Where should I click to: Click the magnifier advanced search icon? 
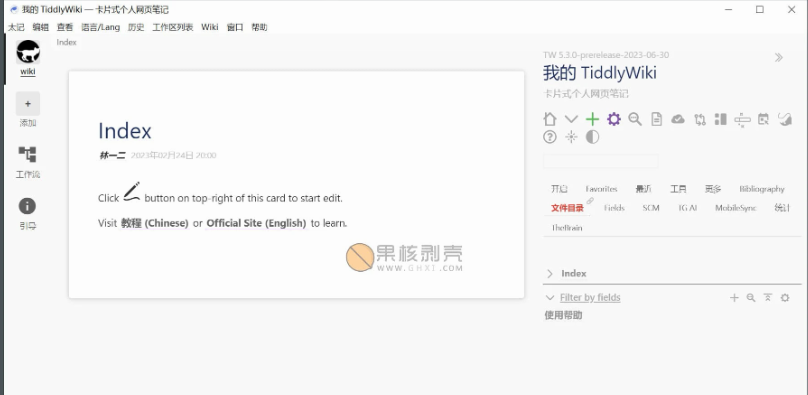click(x=635, y=119)
